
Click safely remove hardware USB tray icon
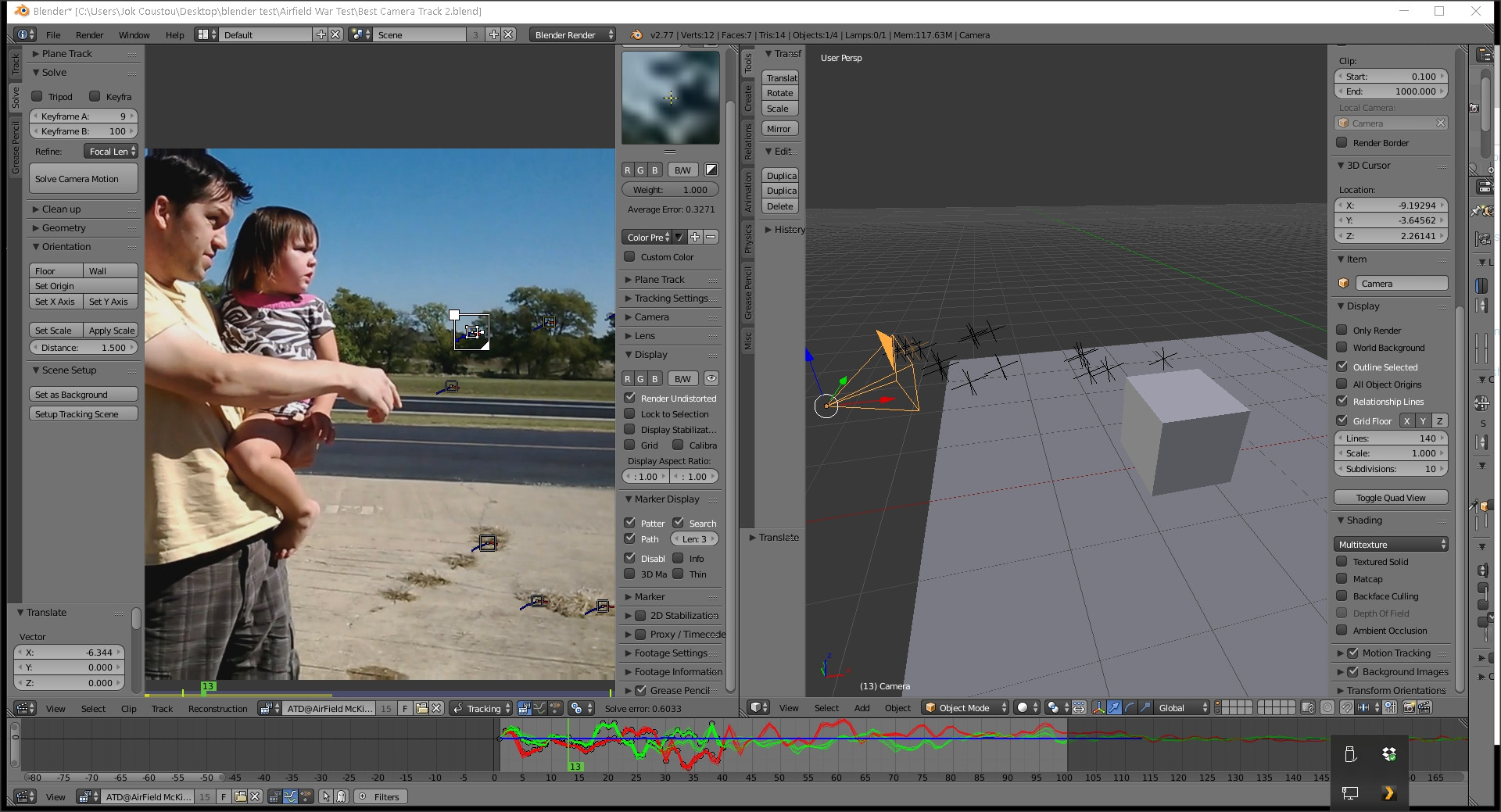1349,754
